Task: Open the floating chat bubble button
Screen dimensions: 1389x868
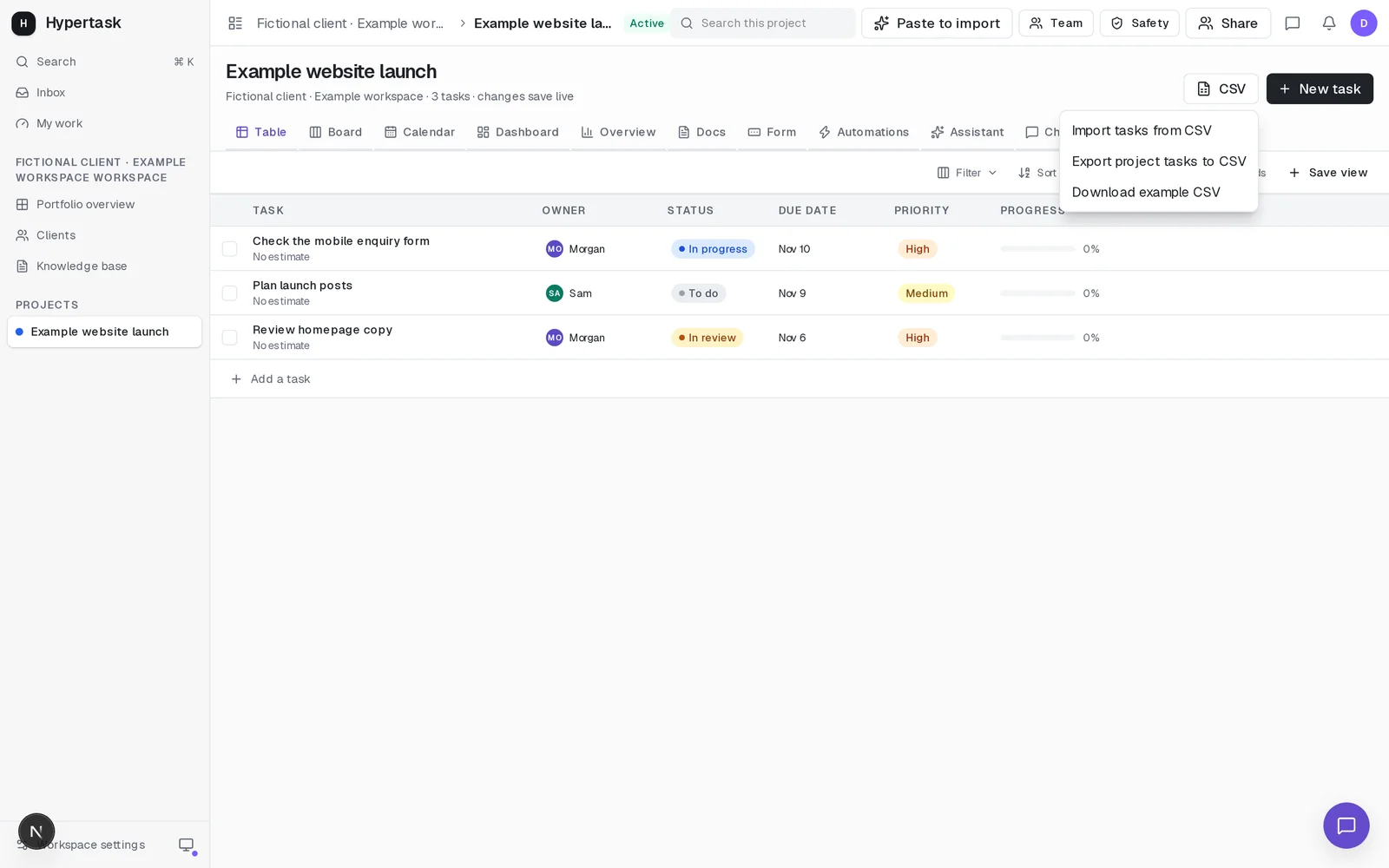Action: point(1346,825)
